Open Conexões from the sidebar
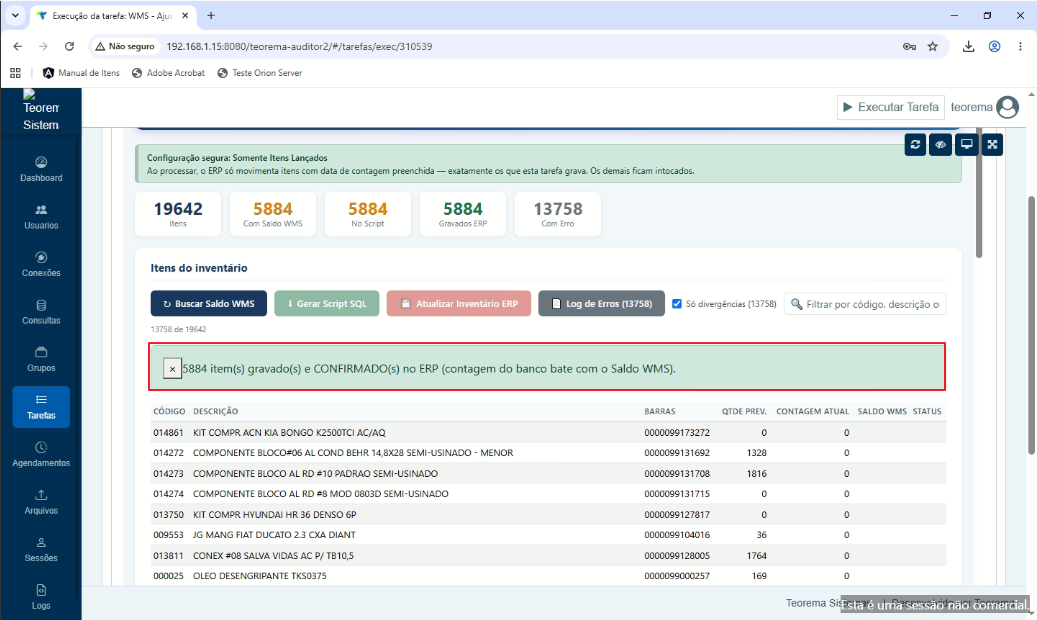This screenshot has height=620, width=1037. click(41, 265)
